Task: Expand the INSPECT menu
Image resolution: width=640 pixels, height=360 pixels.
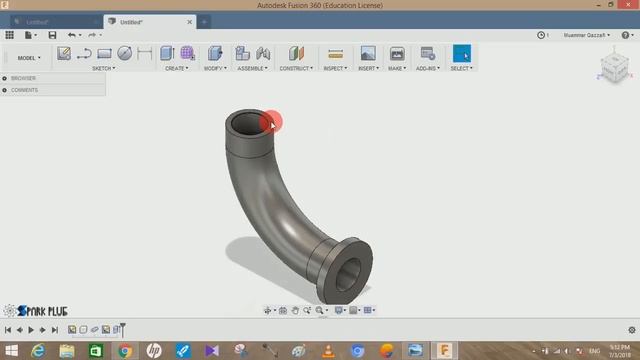Action: coord(336,69)
